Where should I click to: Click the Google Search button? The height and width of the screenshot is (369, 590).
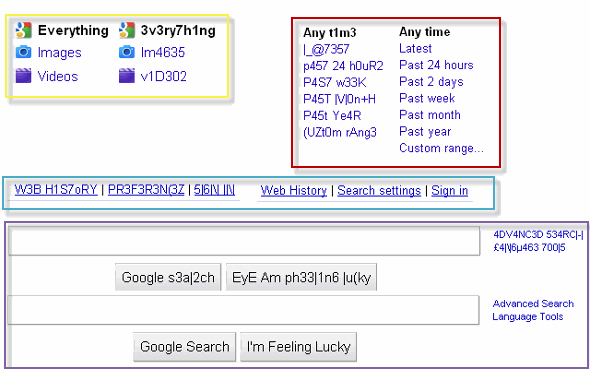coord(185,346)
